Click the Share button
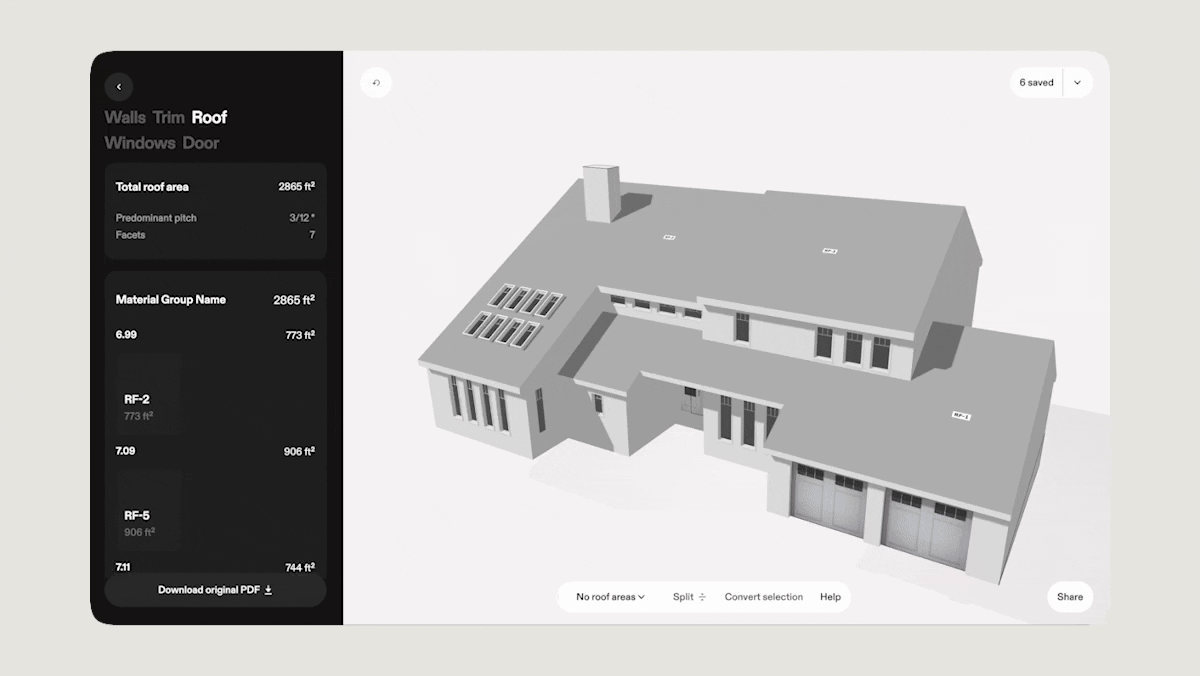 [1069, 597]
